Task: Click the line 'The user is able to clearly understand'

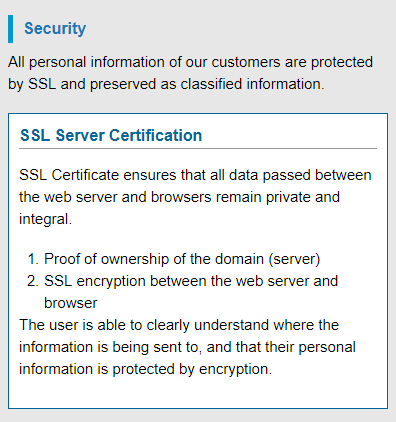Action: (x=179, y=325)
